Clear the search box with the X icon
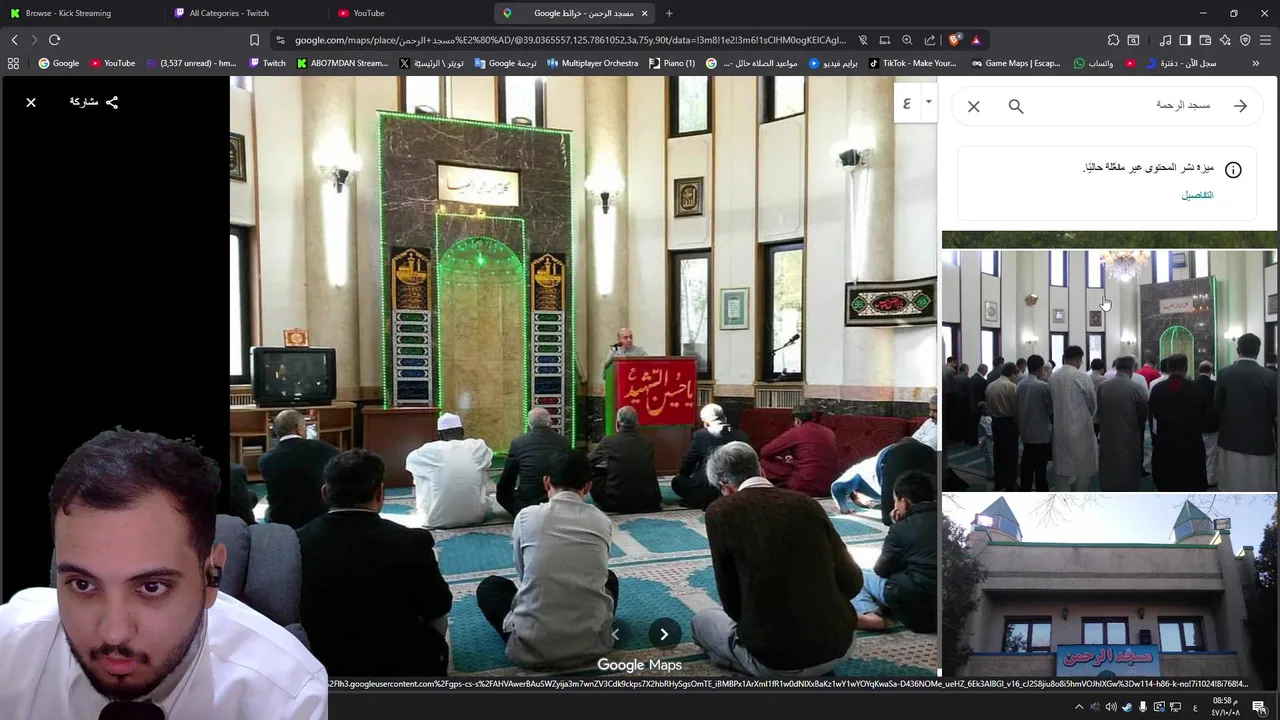Image resolution: width=1280 pixels, height=720 pixels. tap(974, 106)
